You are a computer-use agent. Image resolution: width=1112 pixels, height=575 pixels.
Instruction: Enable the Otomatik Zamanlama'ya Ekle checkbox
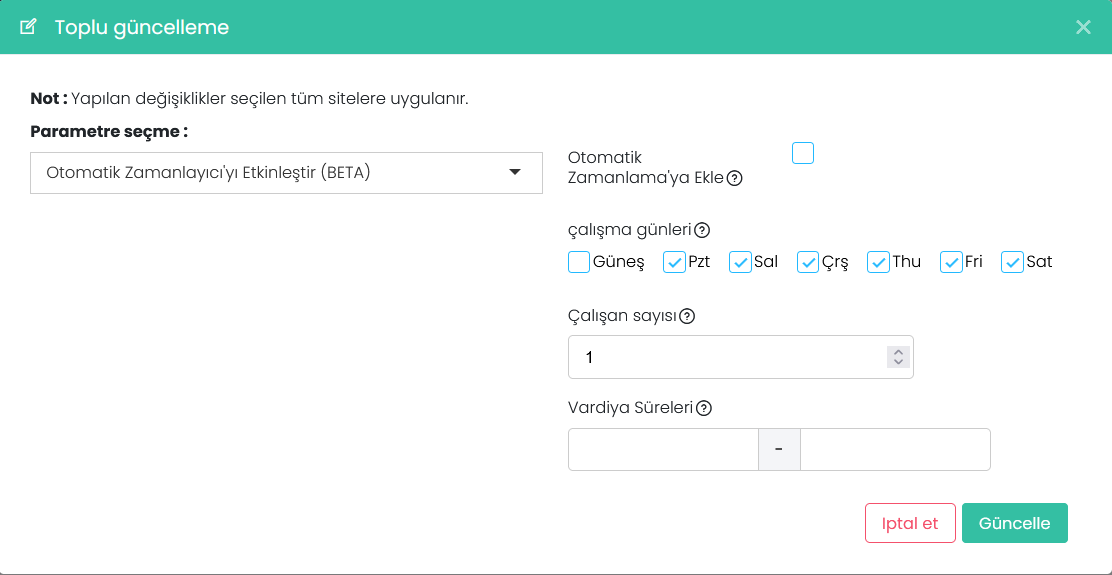(803, 153)
